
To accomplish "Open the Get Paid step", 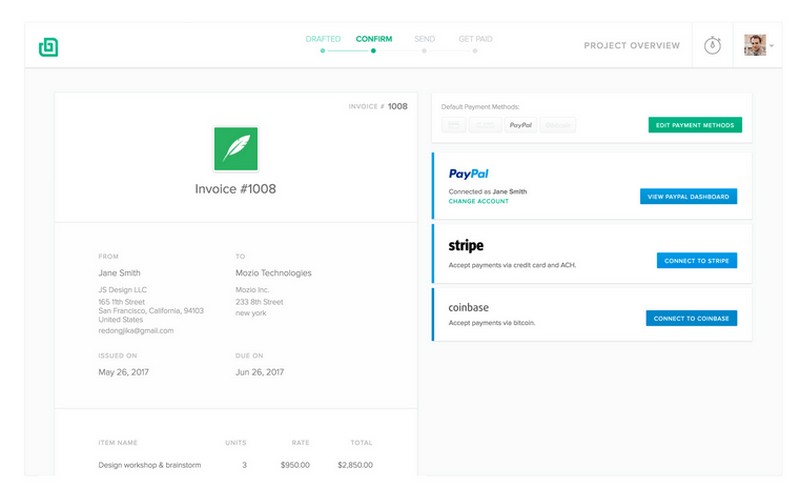I will coord(476,39).
